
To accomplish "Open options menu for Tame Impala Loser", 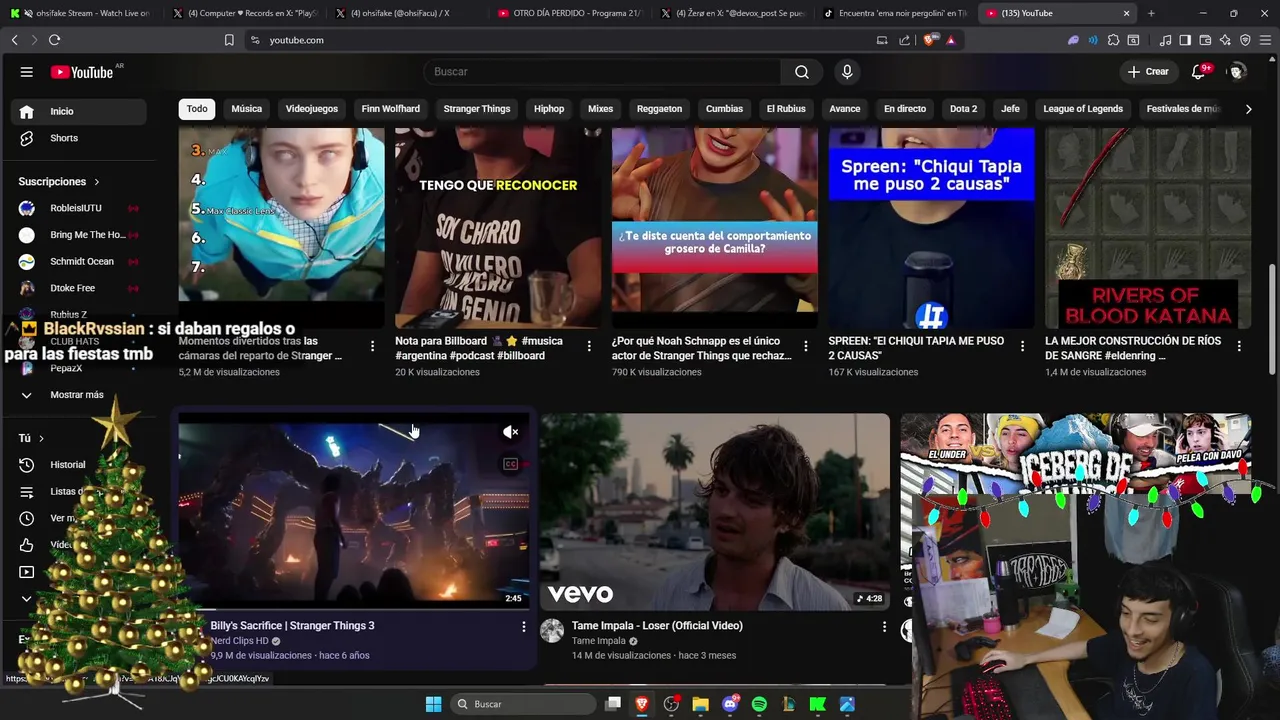I will (884, 626).
